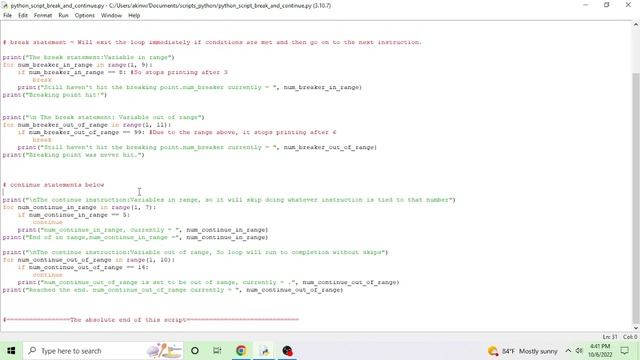This screenshot has height=360, width=640.
Task: Open the notifications action center
Action: pyautogui.click(x=624, y=351)
